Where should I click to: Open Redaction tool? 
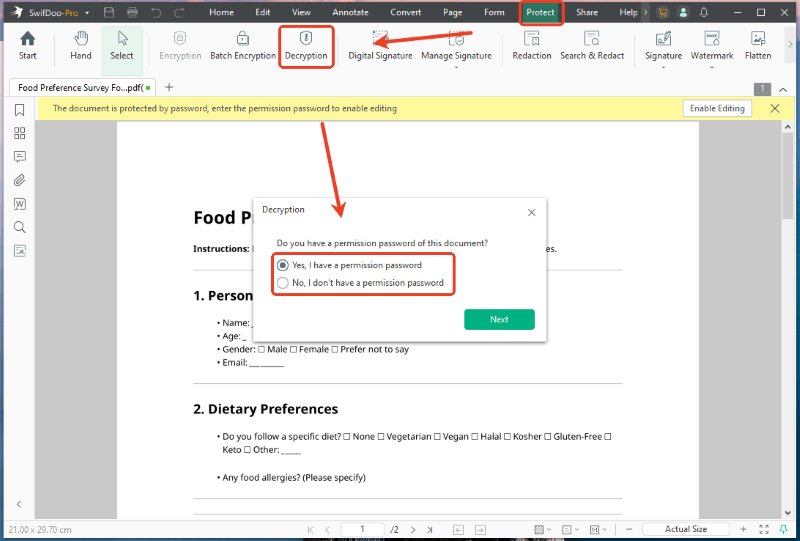(532, 46)
